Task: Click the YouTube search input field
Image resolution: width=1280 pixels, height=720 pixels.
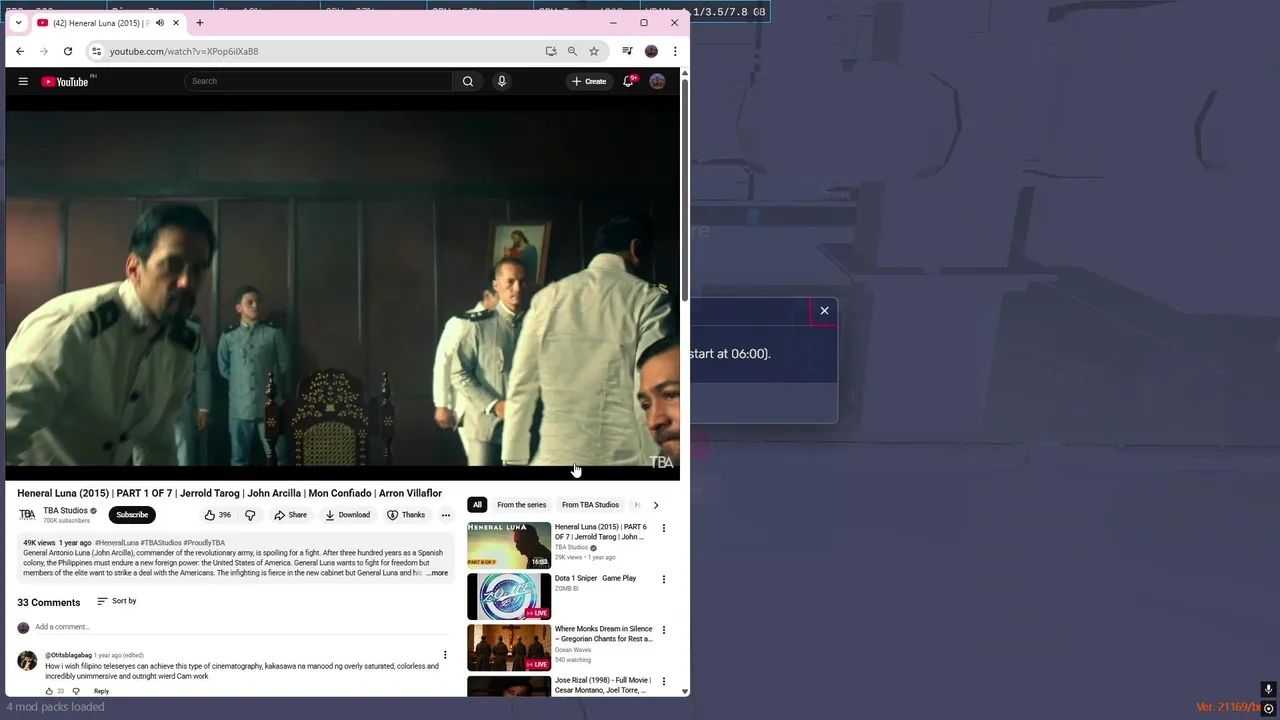Action: pyautogui.click(x=318, y=81)
